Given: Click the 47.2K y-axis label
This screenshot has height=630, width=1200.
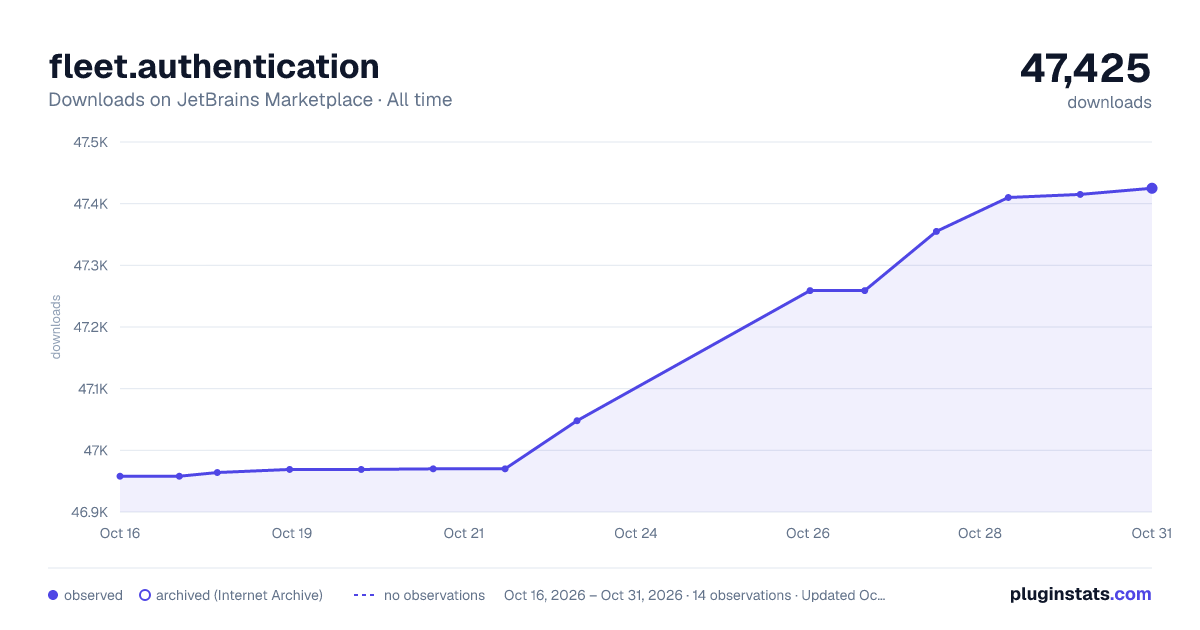Looking at the screenshot, I should [90, 327].
